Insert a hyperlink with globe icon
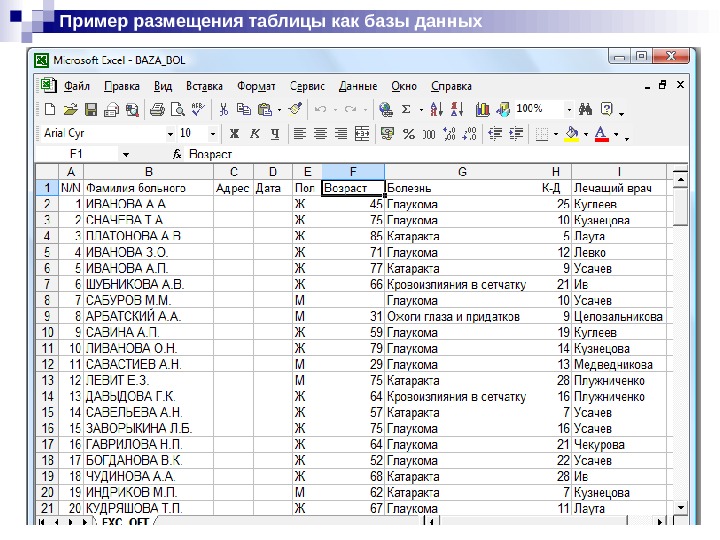720x540 pixels. [386, 109]
